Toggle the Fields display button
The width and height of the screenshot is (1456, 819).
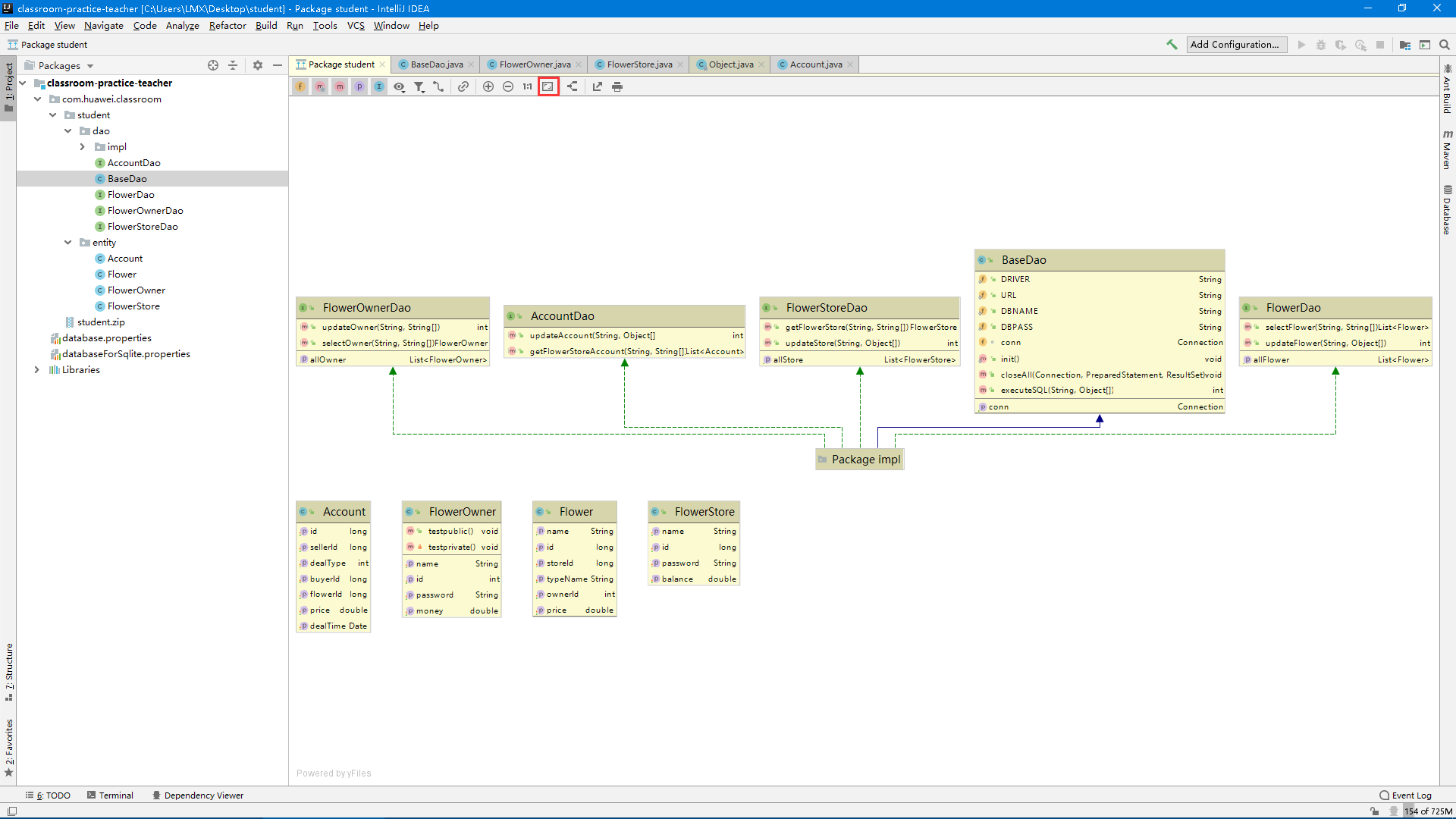tap(301, 86)
